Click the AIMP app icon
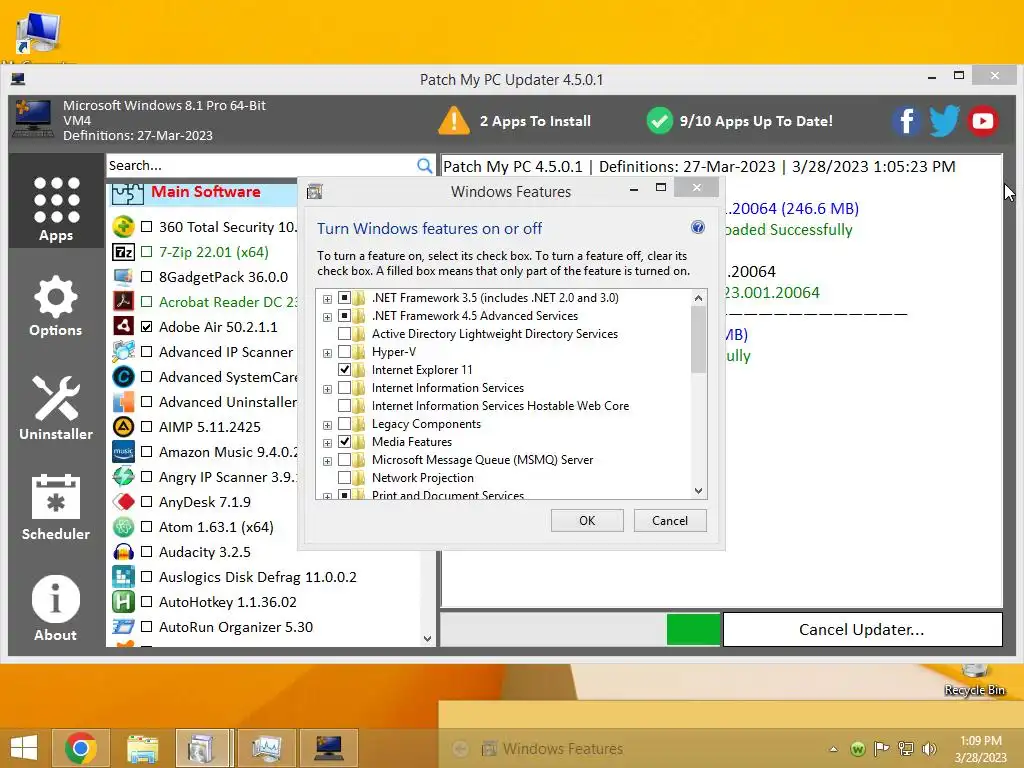The image size is (1024, 768). tap(123, 426)
